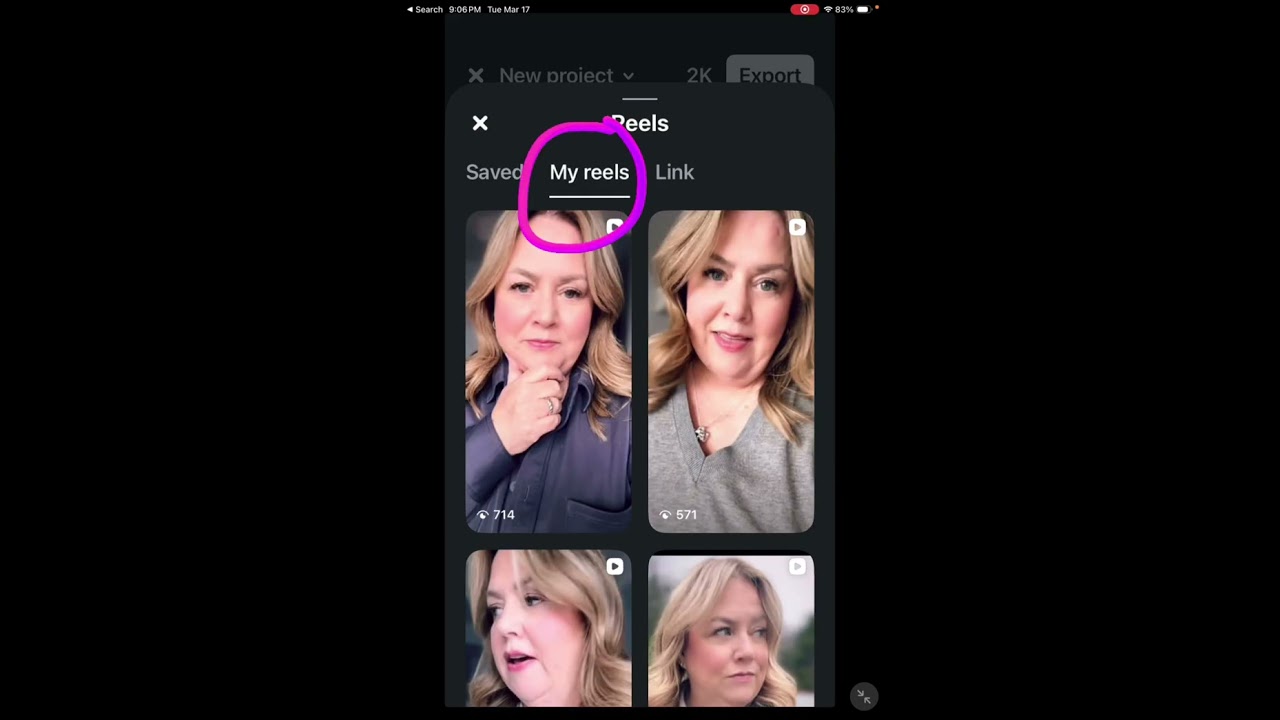Select the bottom-right reel thumbnail
The height and width of the screenshot is (720, 1280).
click(x=731, y=628)
